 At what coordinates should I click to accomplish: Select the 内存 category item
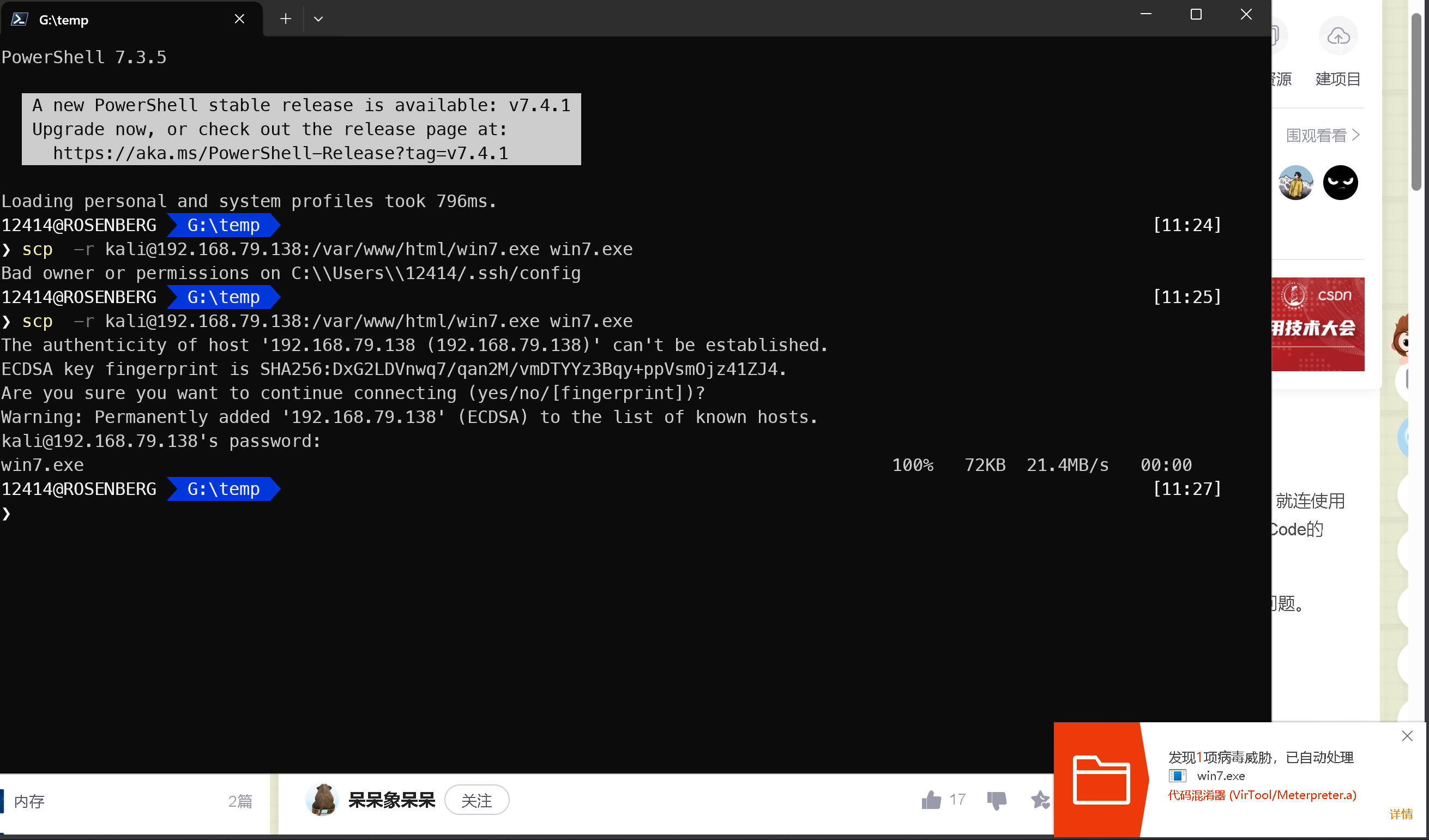[29, 801]
